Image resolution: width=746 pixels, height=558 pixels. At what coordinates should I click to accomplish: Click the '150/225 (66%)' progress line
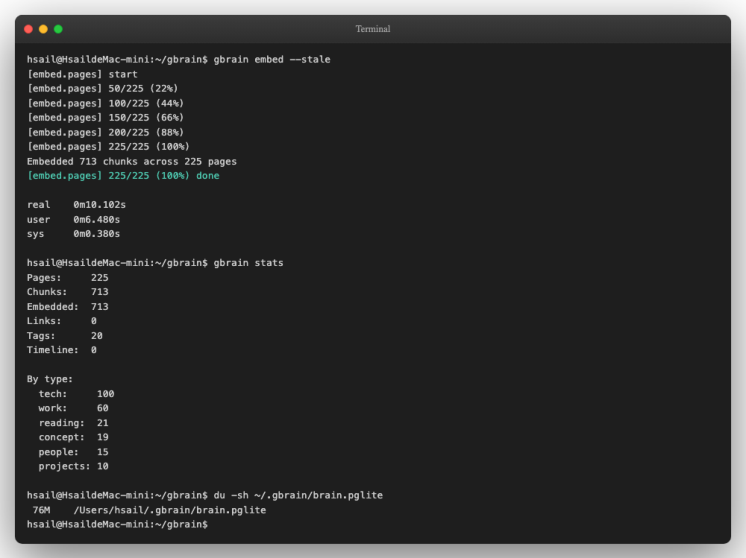[x=105, y=117]
